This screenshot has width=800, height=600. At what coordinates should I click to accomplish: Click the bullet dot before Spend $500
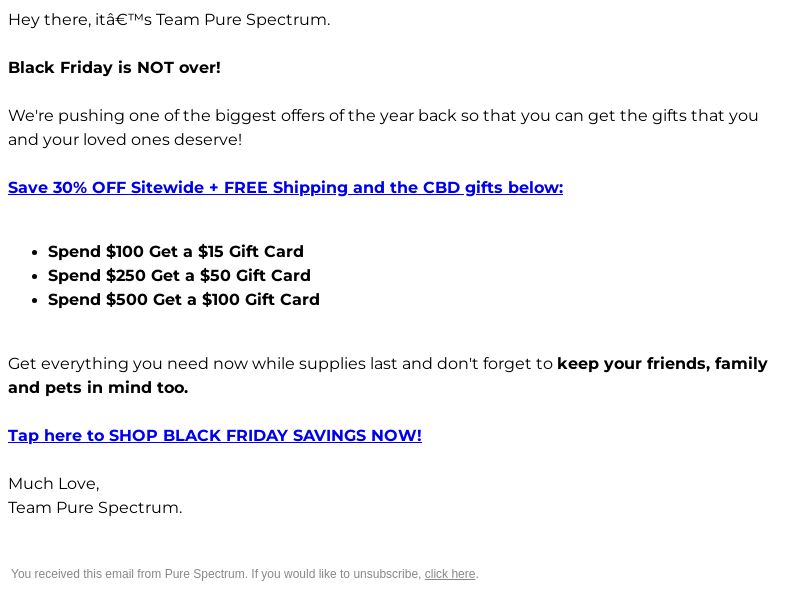coord(34,300)
